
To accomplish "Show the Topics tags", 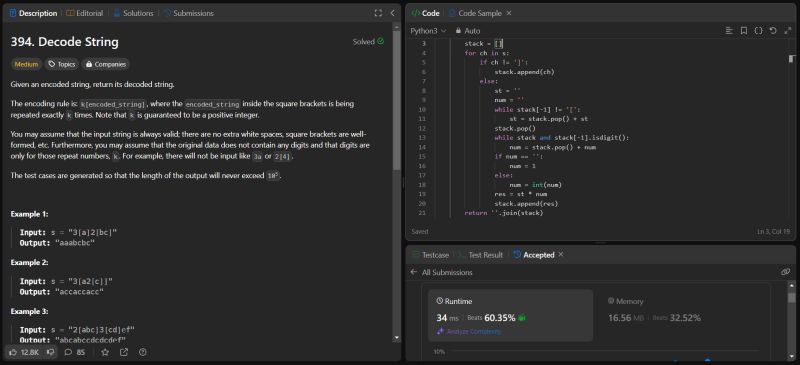I will pos(62,64).
